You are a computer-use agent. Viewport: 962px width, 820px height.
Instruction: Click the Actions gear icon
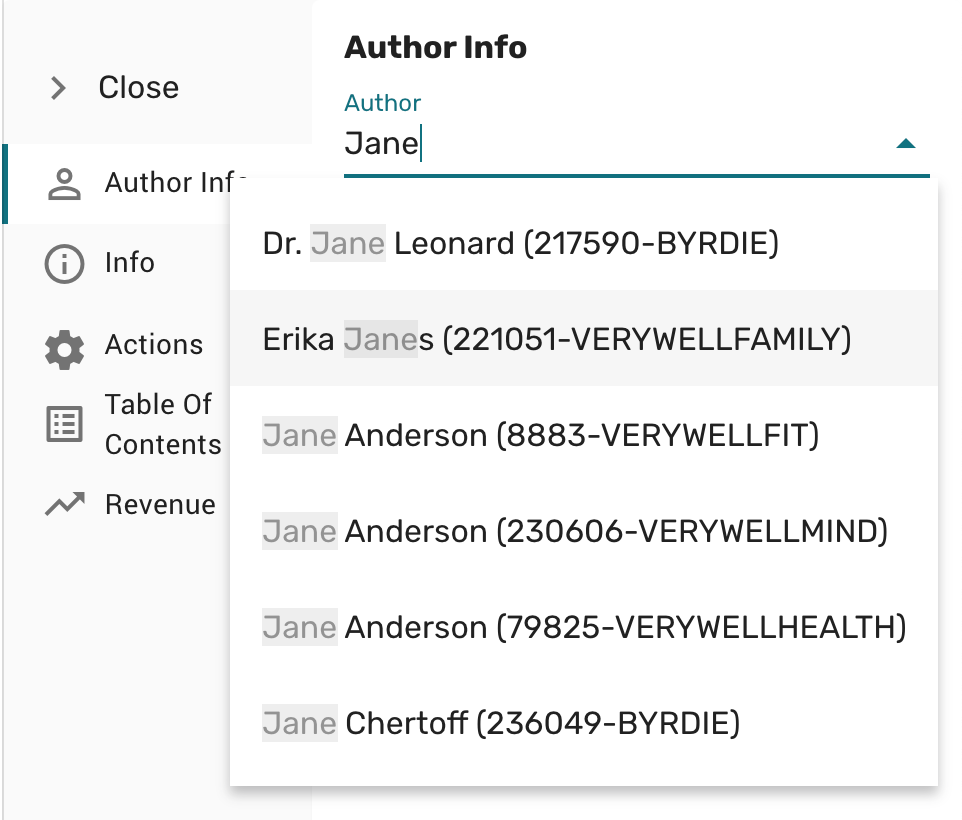click(x=65, y=346)
